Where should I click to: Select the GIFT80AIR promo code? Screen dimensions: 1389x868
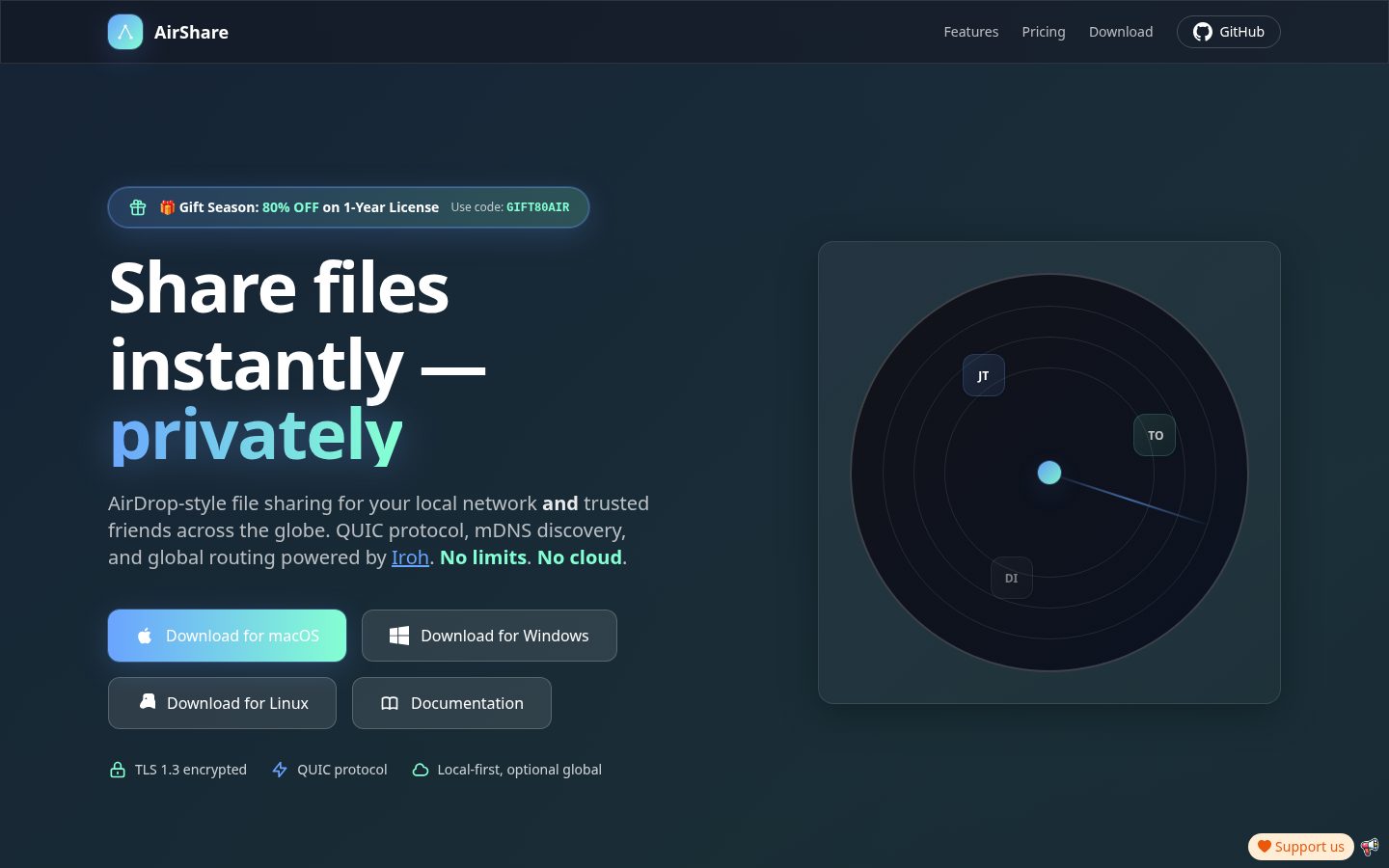(537, 207)
